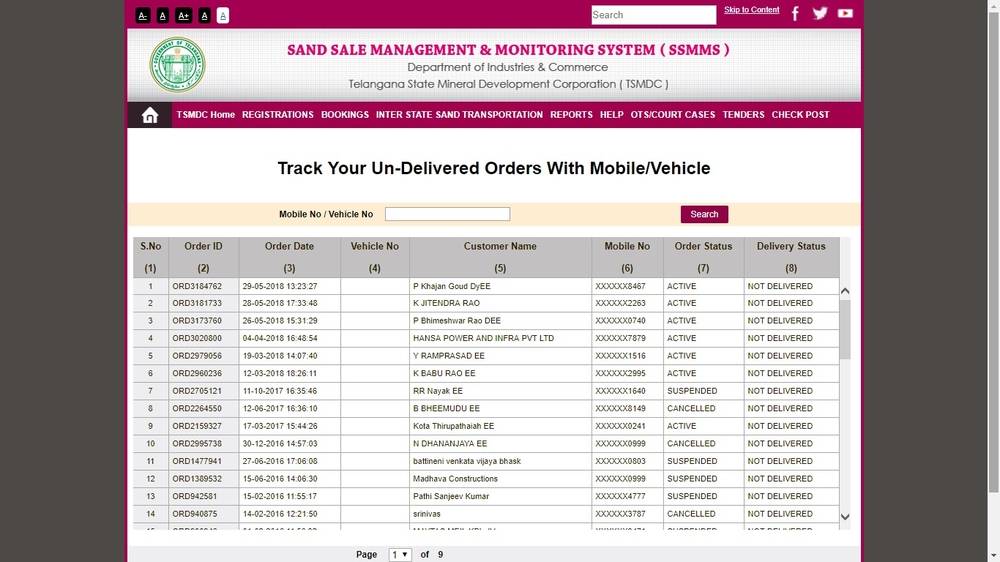The width and height of the screenshot is (1000, 562).
Task: Open the REGISTRATIONS menu
Action: pyautogui.click(x=278, y=115)
